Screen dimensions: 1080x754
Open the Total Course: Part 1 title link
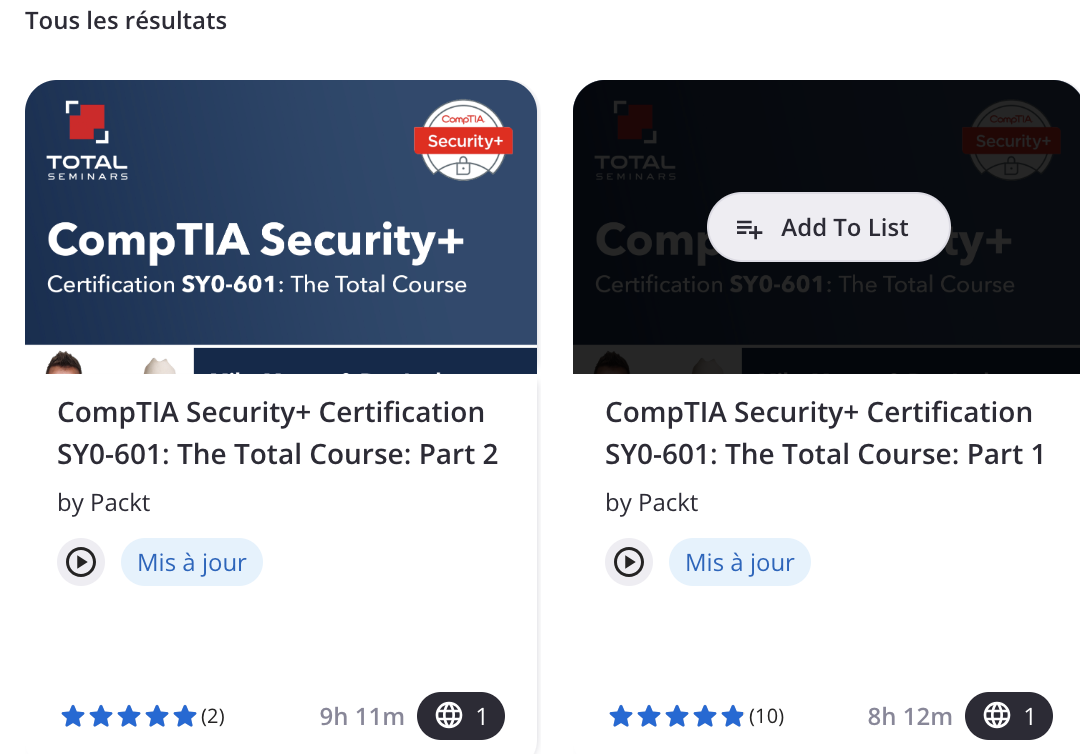coord(825,433)
